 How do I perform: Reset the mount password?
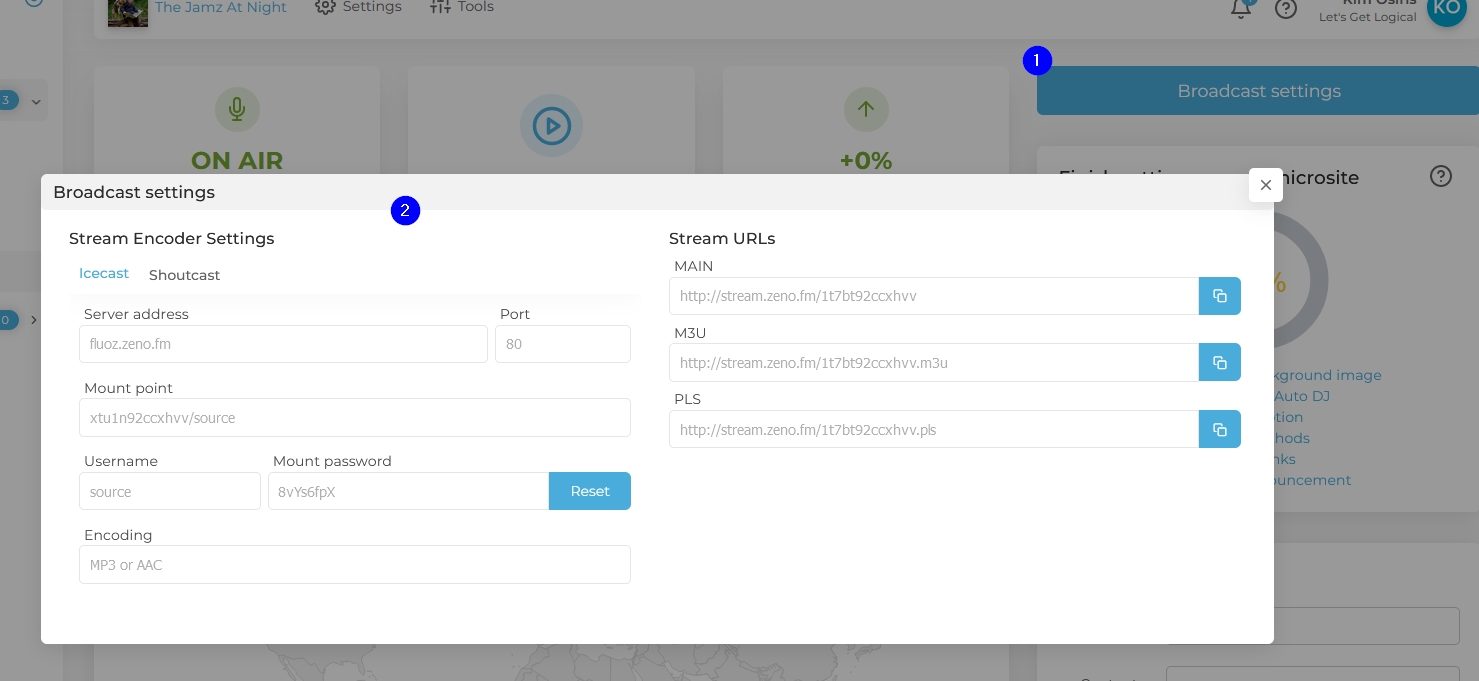click(590, 491)
